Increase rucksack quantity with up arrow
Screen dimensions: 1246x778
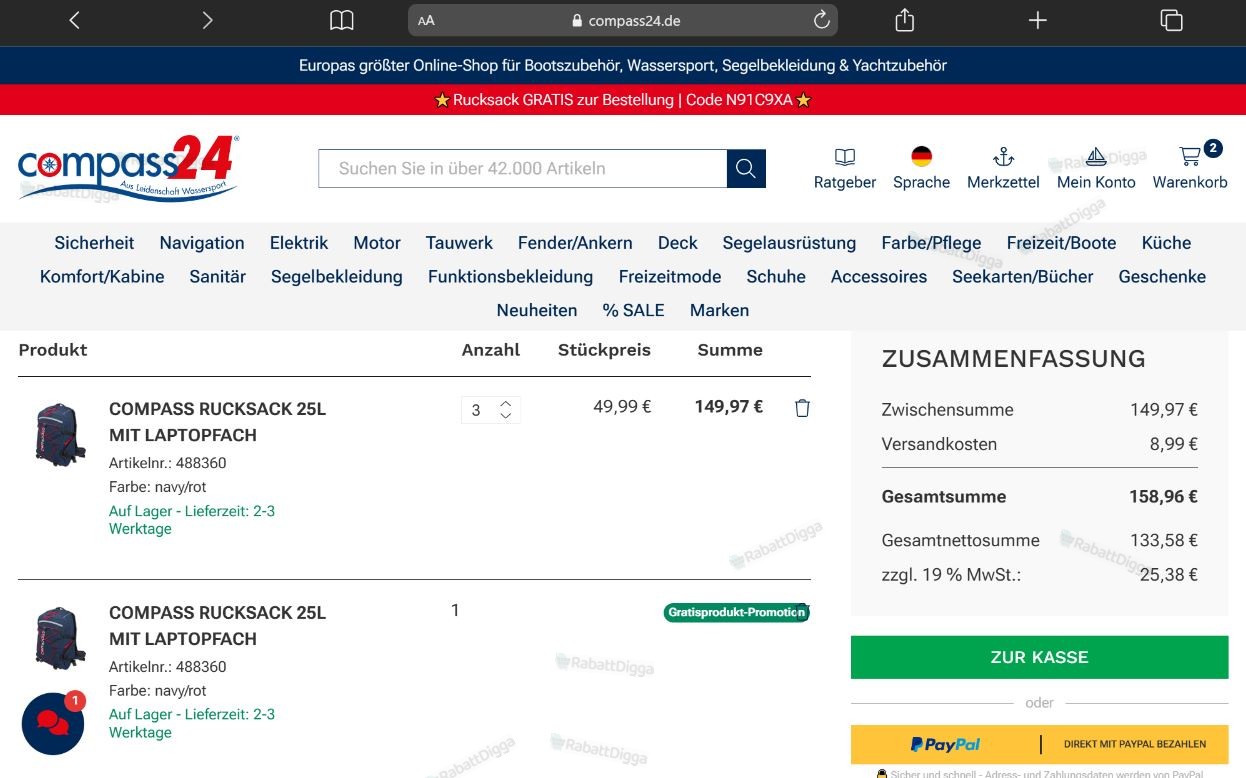pos(506,403)
